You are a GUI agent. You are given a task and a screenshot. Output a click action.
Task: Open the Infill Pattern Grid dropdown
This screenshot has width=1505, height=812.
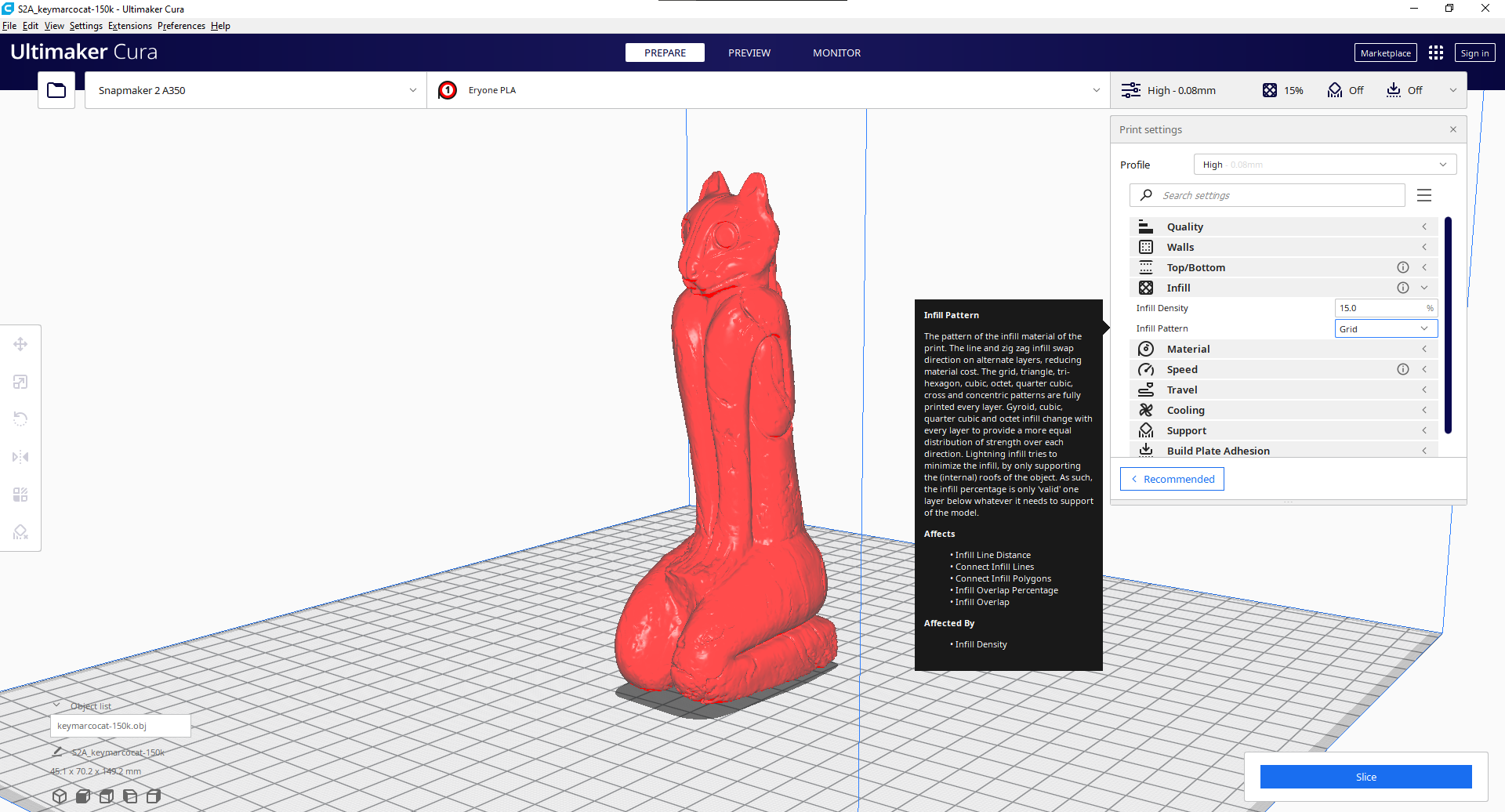click(1386, 328)
